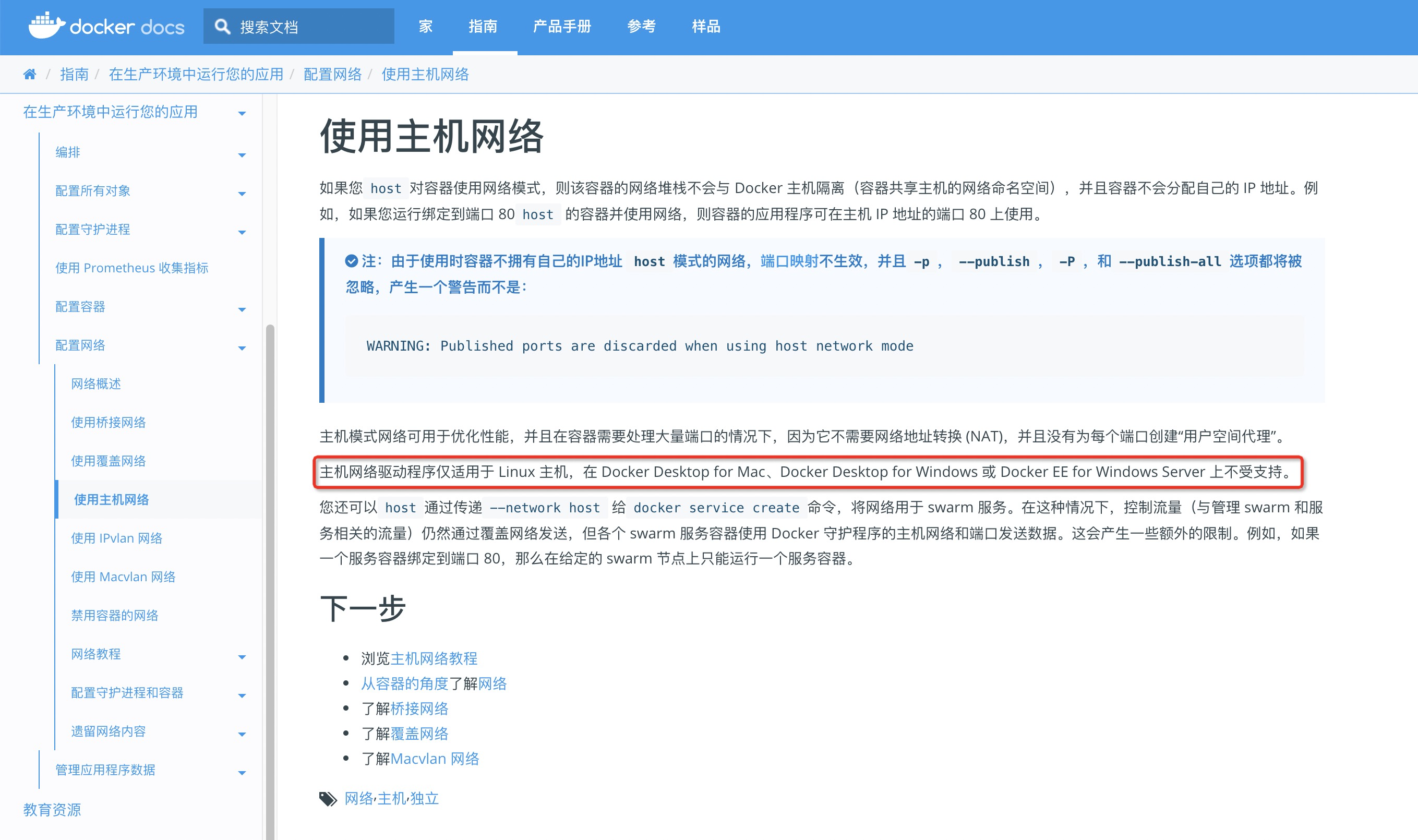The height and width of the screenshot is (840, 1418).
Task: Expand the 编排 sidebar section
Action: (242, 155)
